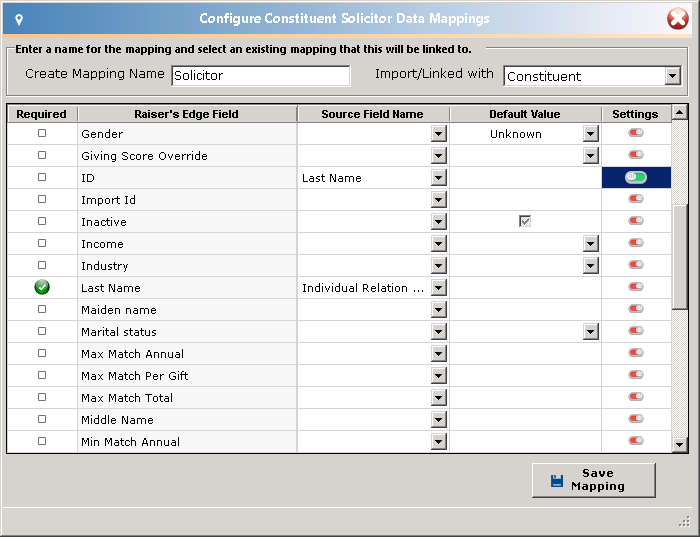Toggle the Settings switch for Import Id

pyautogui.click(x=636, y=199)
